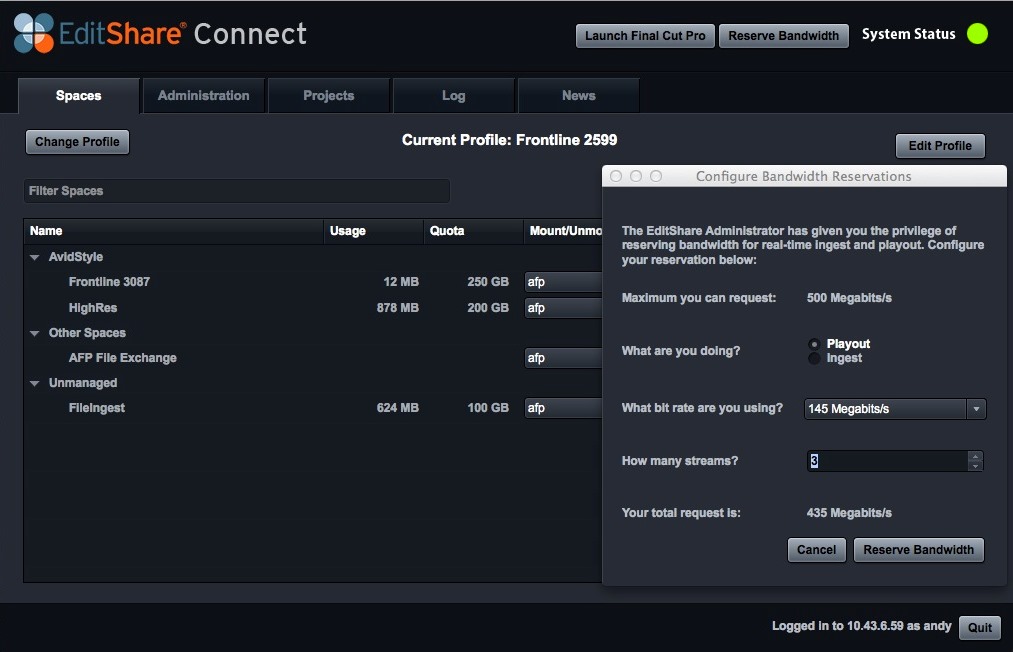Sort by the Quota column header
The image size is (1013, 652).
(x=473, y=231)
